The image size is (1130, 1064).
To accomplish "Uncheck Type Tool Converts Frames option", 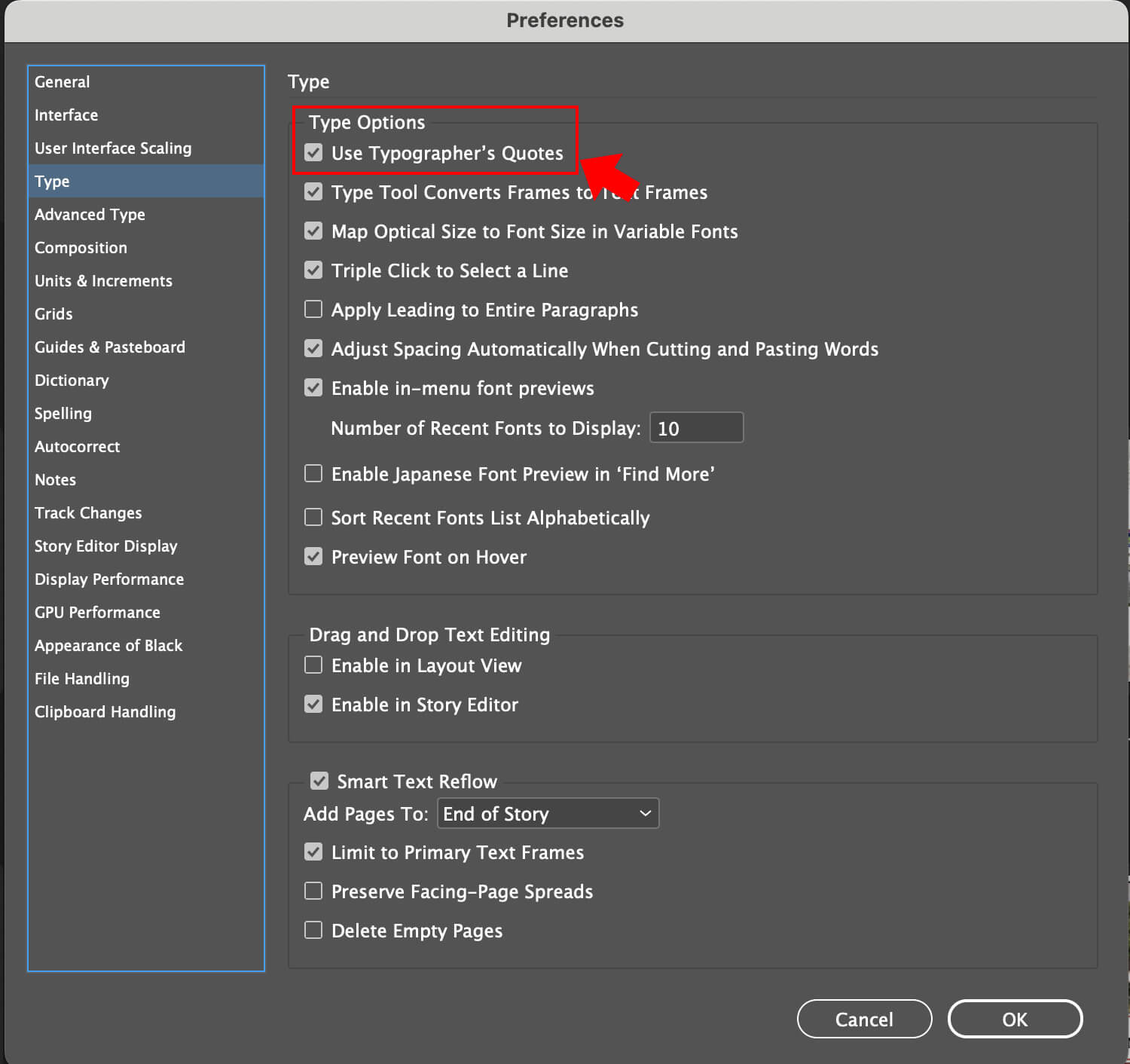I will pos(313,192).
